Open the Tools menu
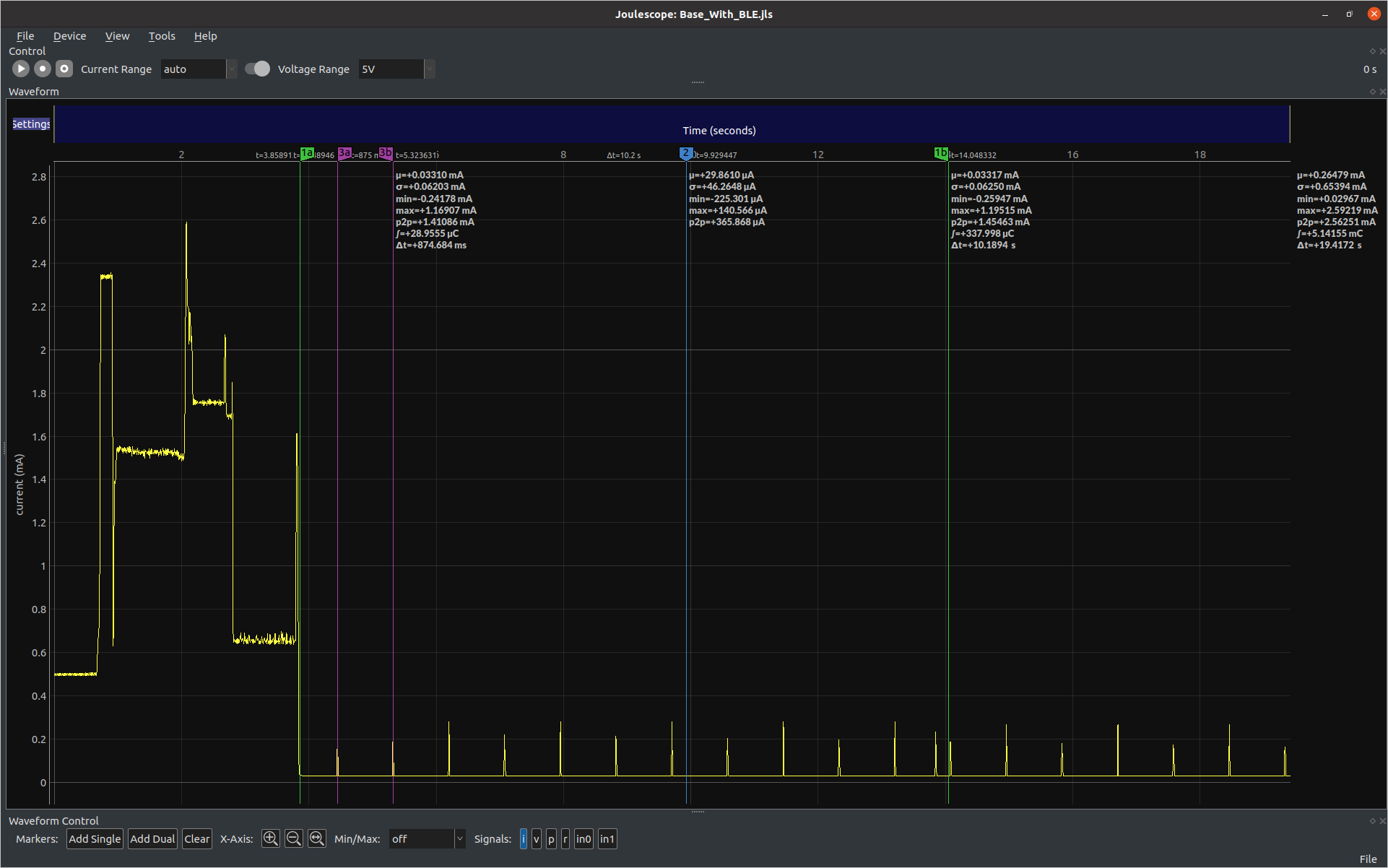 (161, 36)
